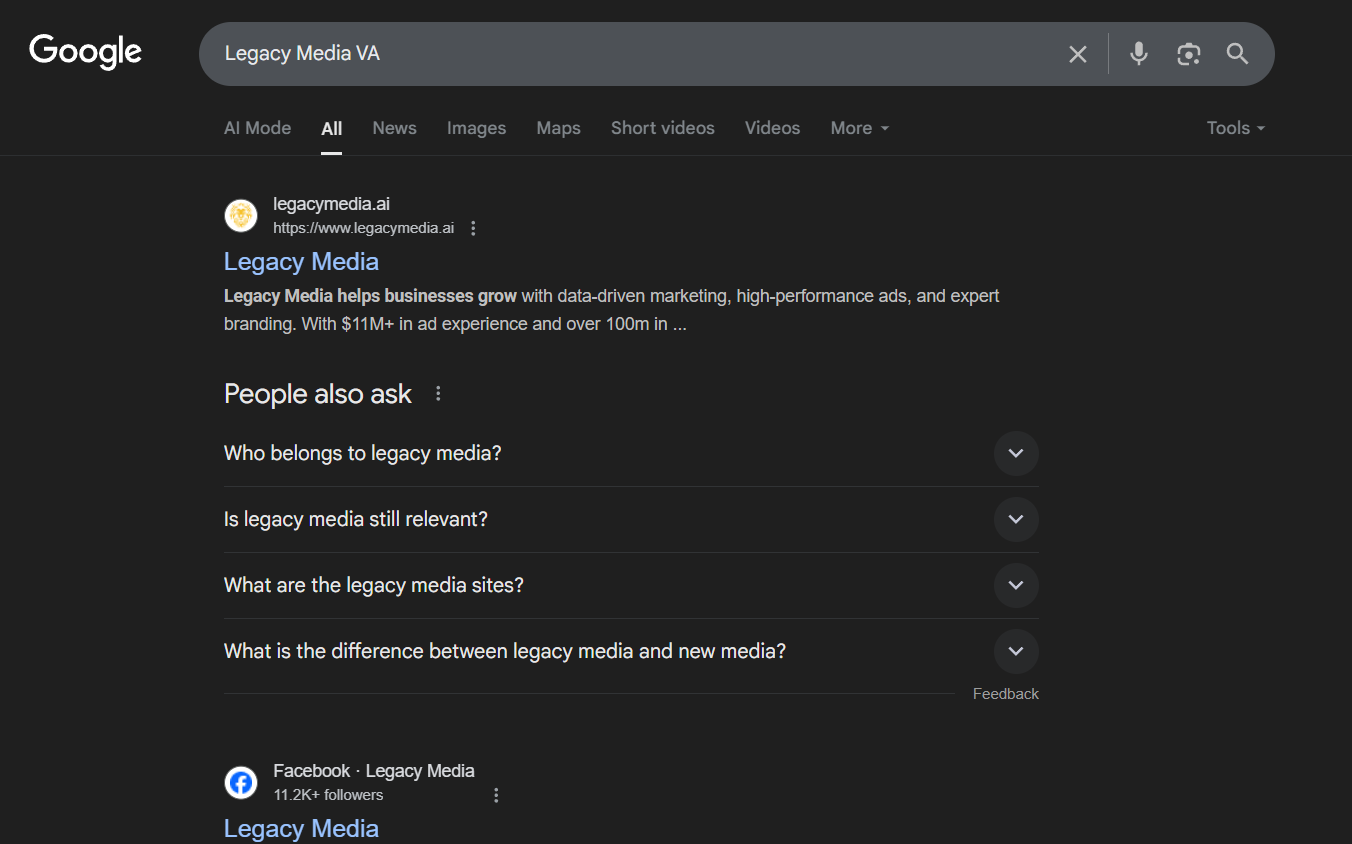Click the "11.2K+ followers" text
This screenshot has width=1352, height=844.
click(328, 795)
